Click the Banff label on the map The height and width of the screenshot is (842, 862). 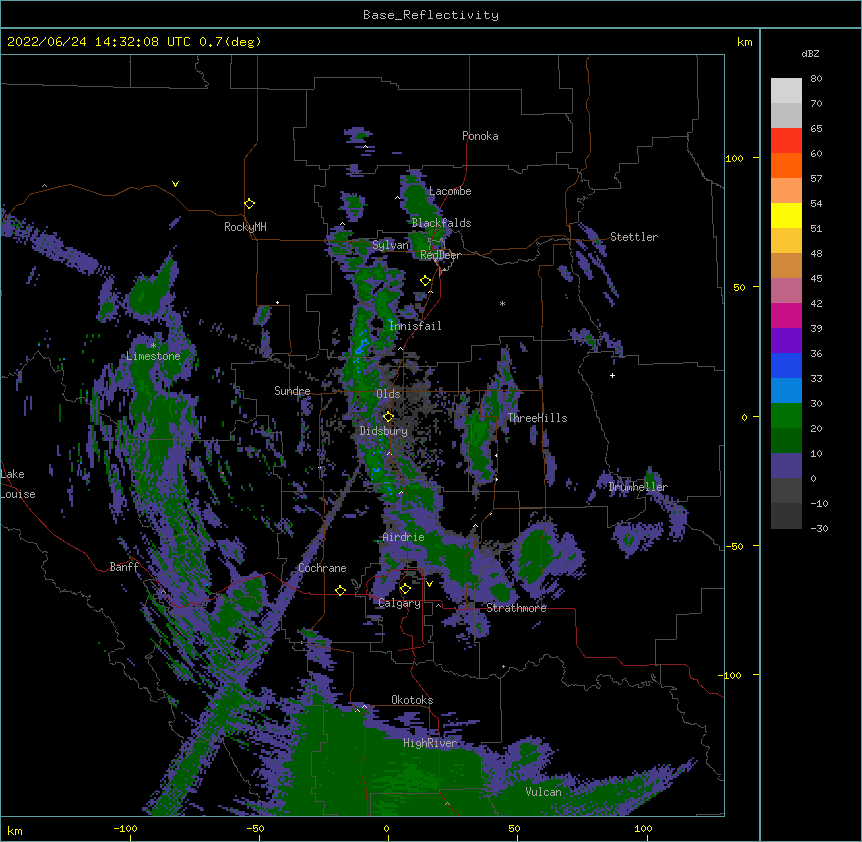coord(124,567)
